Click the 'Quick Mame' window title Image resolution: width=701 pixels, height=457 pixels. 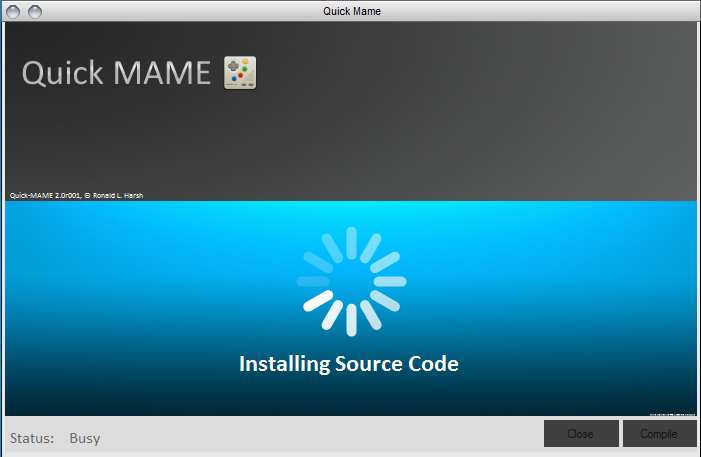(352, 11)
